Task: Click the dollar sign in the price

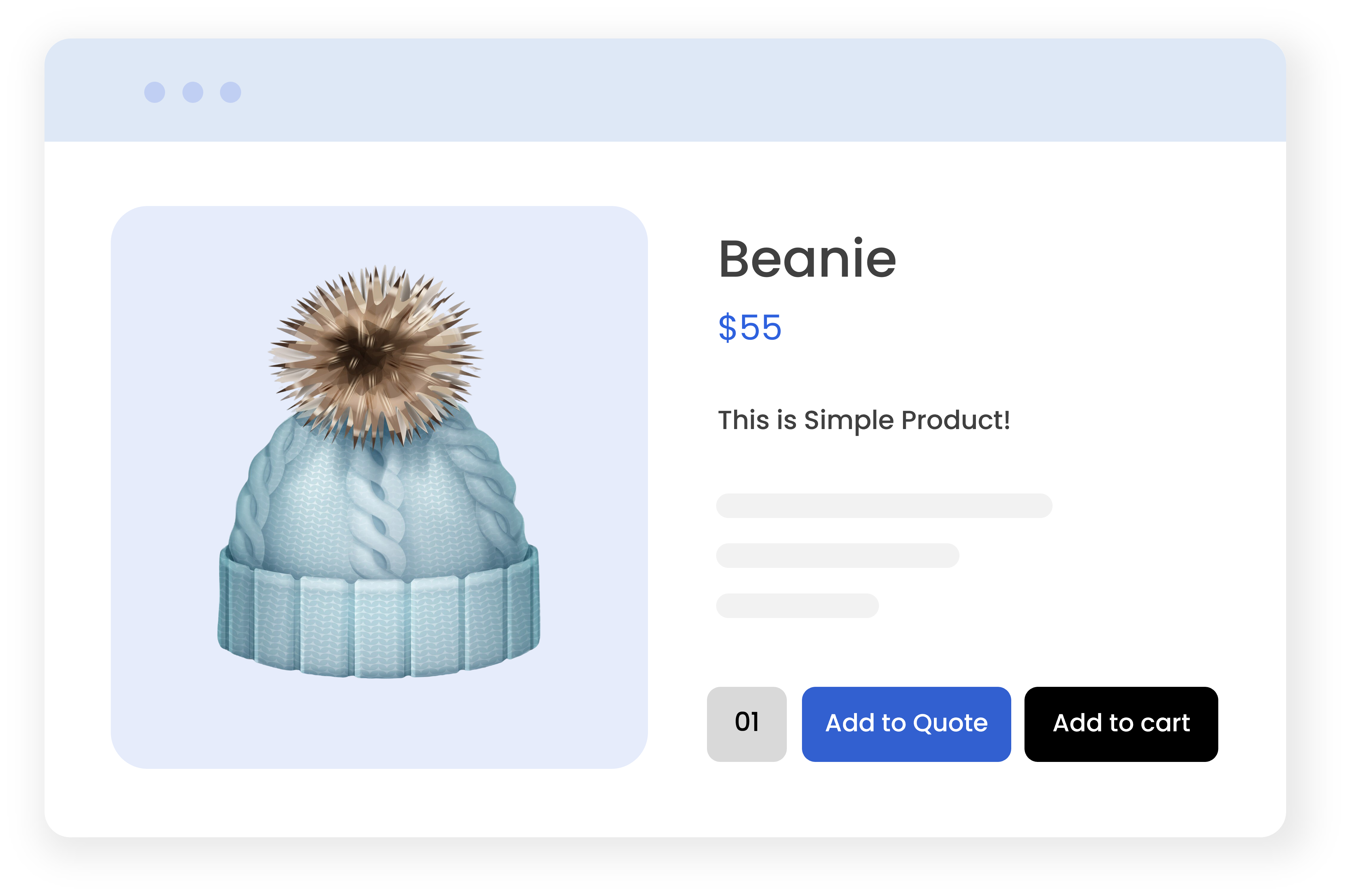Action: point(727,327)
